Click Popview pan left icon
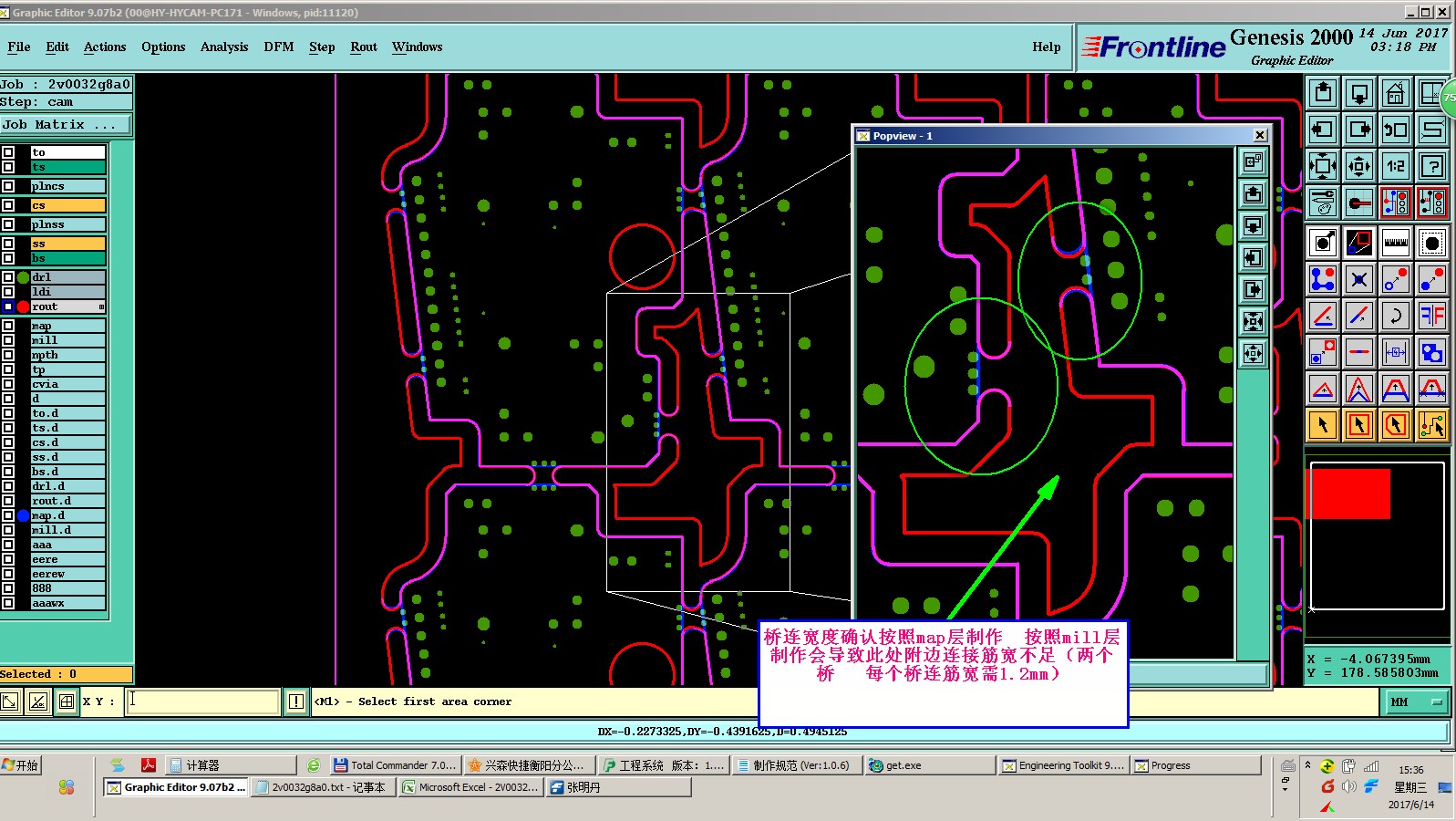Image resolution: width=1456 pixels, height=821 pixels. 1254,257
